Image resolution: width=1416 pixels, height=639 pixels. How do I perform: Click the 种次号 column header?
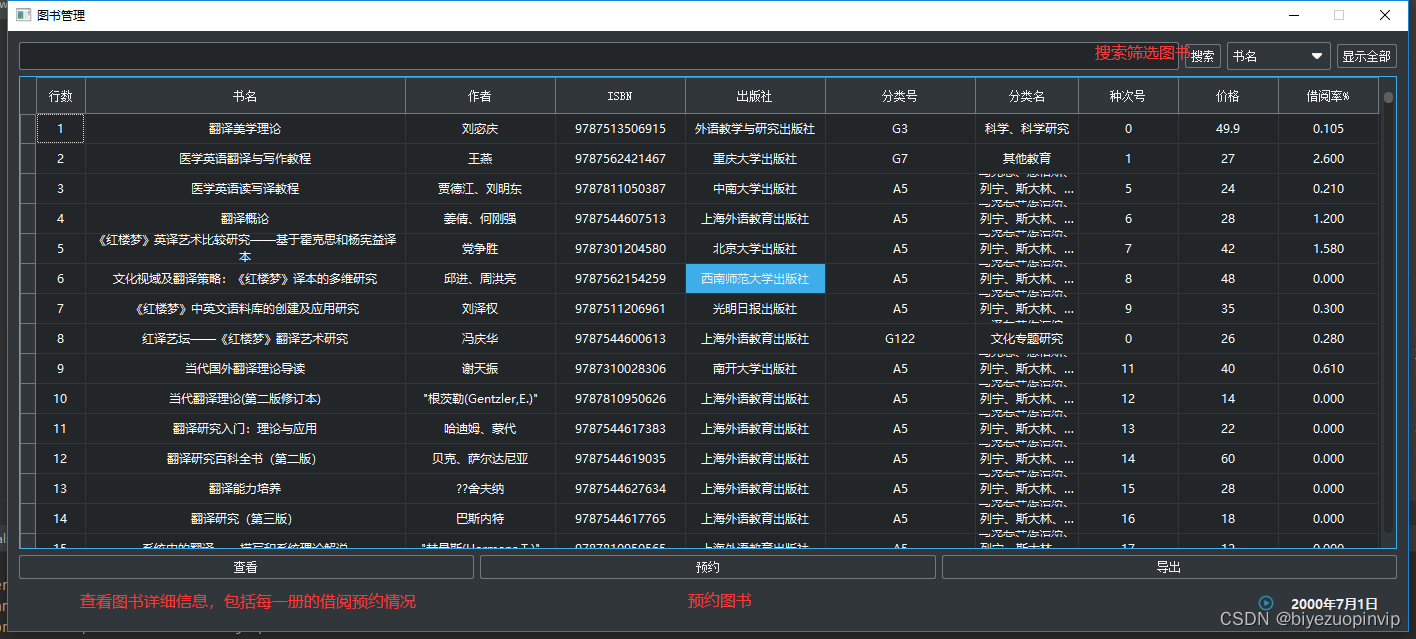click(x=1128, y=96)
